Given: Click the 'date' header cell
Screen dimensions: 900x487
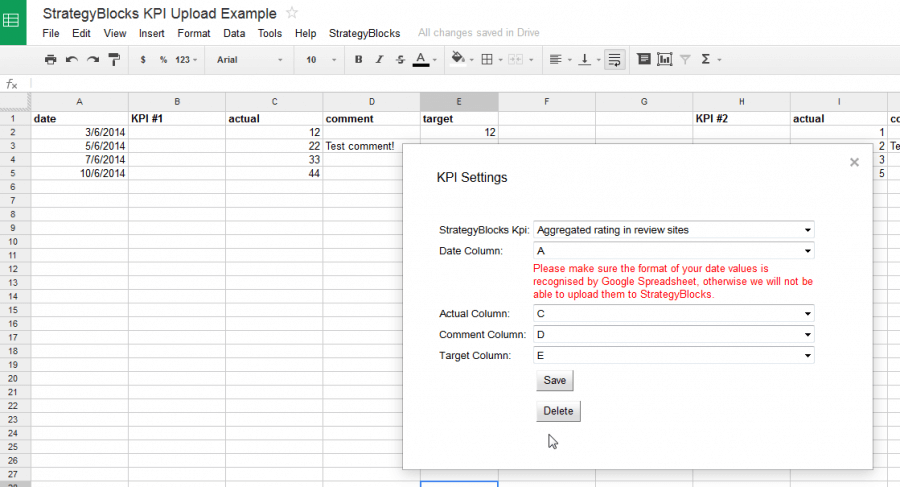Looking at the screenshot, I should (79, 118).
